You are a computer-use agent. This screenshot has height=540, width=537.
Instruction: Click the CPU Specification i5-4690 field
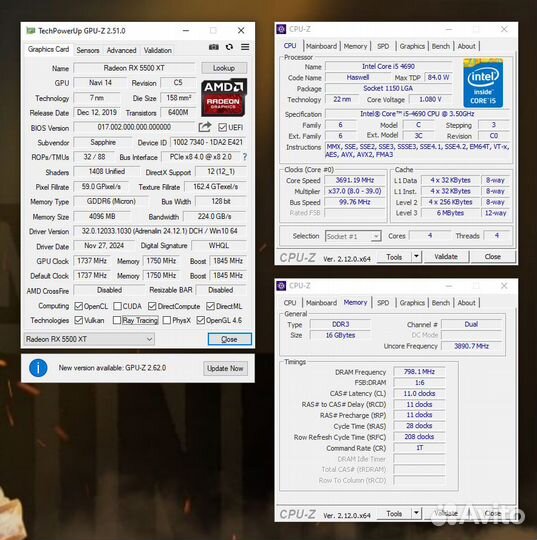click(417, 114)
